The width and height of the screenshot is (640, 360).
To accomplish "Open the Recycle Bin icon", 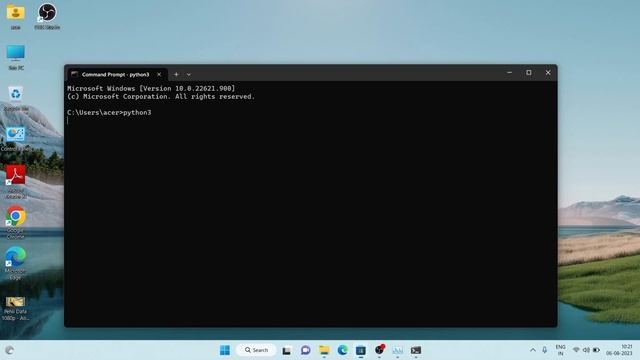I will point(16,98).
